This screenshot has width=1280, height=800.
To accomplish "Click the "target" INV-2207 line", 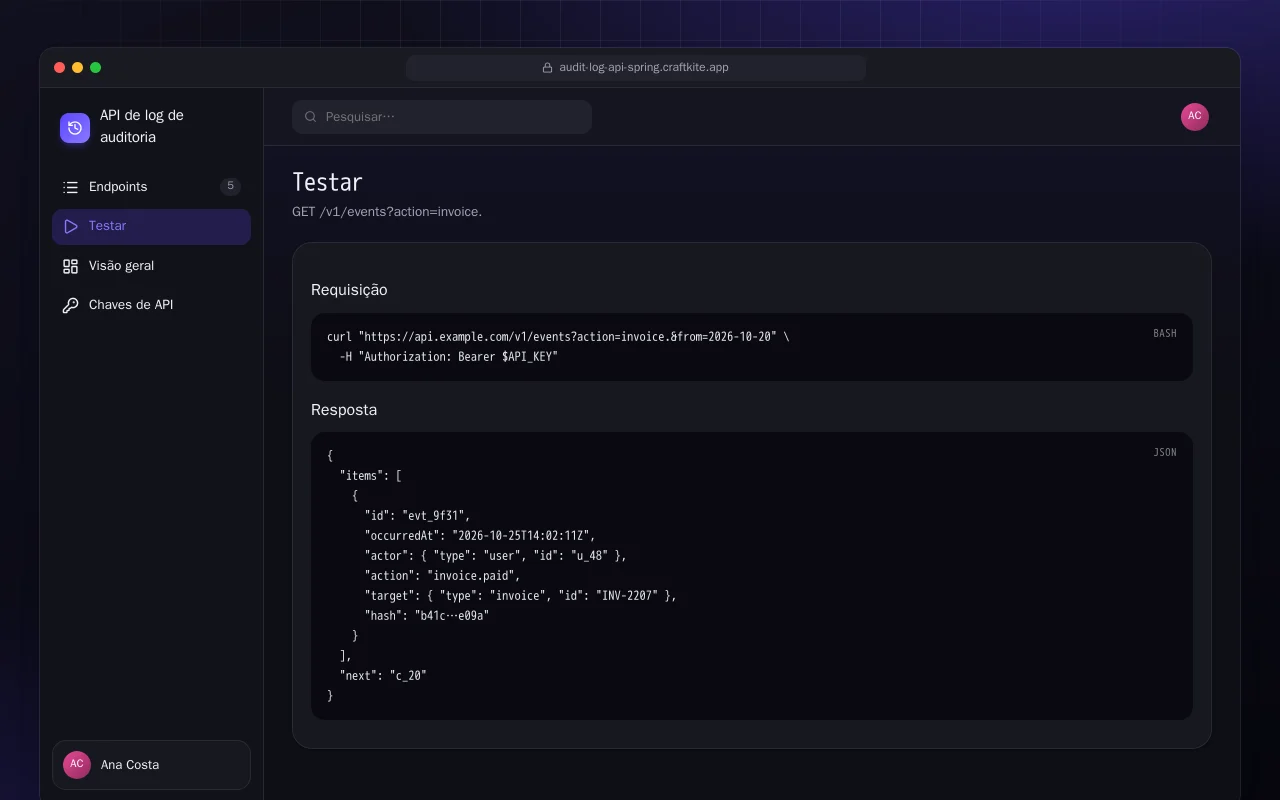I will (x=520, y=596).
